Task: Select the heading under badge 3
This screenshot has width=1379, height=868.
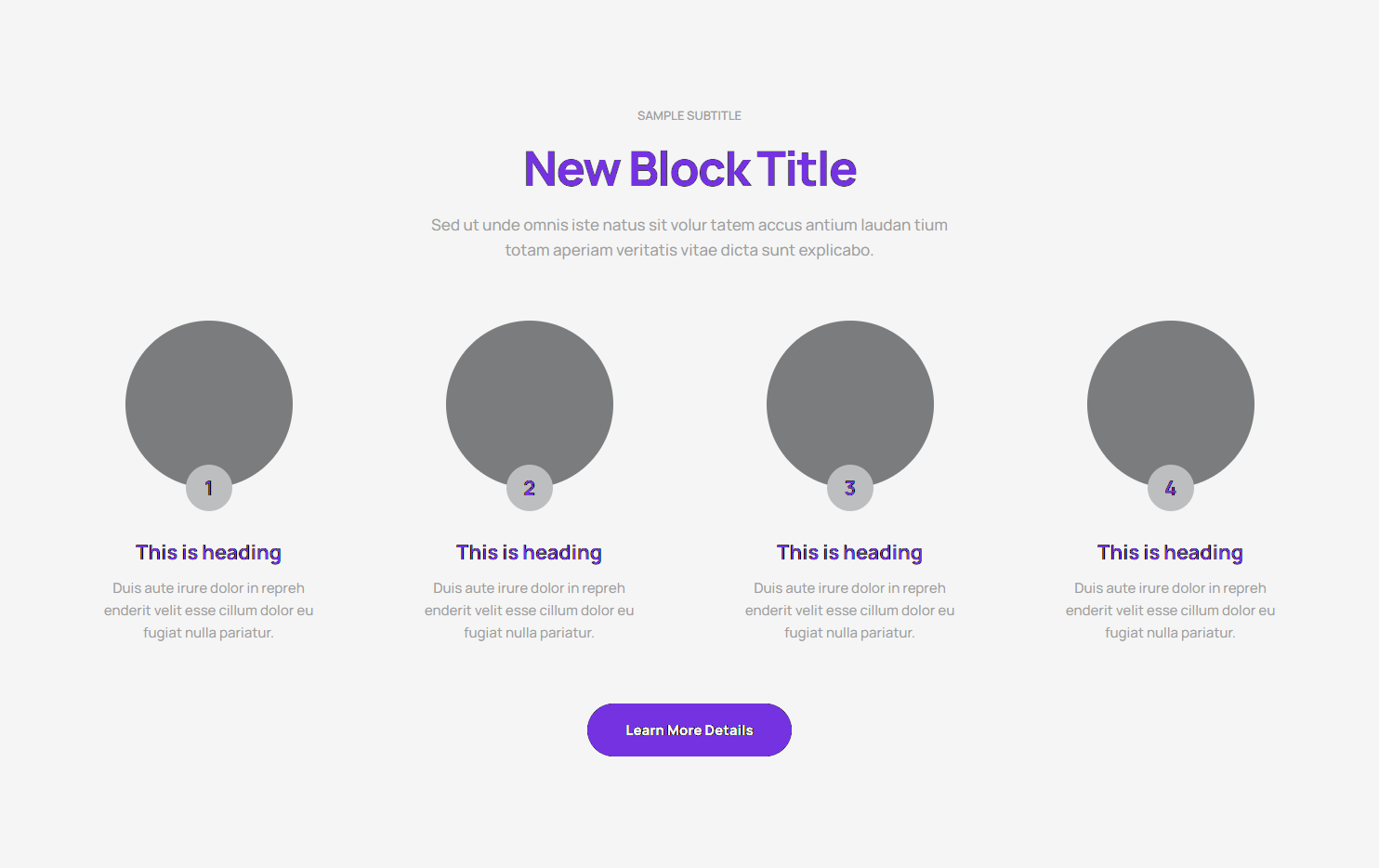Action: click(x=850, y=553)
